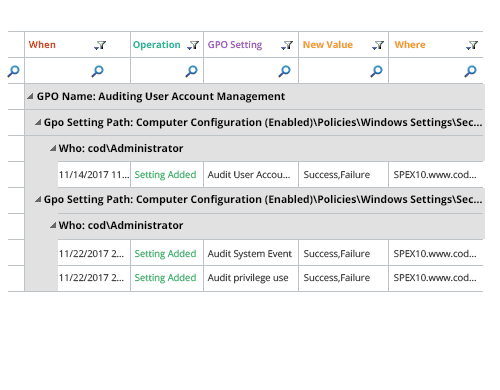Click search magnifier under New Value column

pos(376,71)
